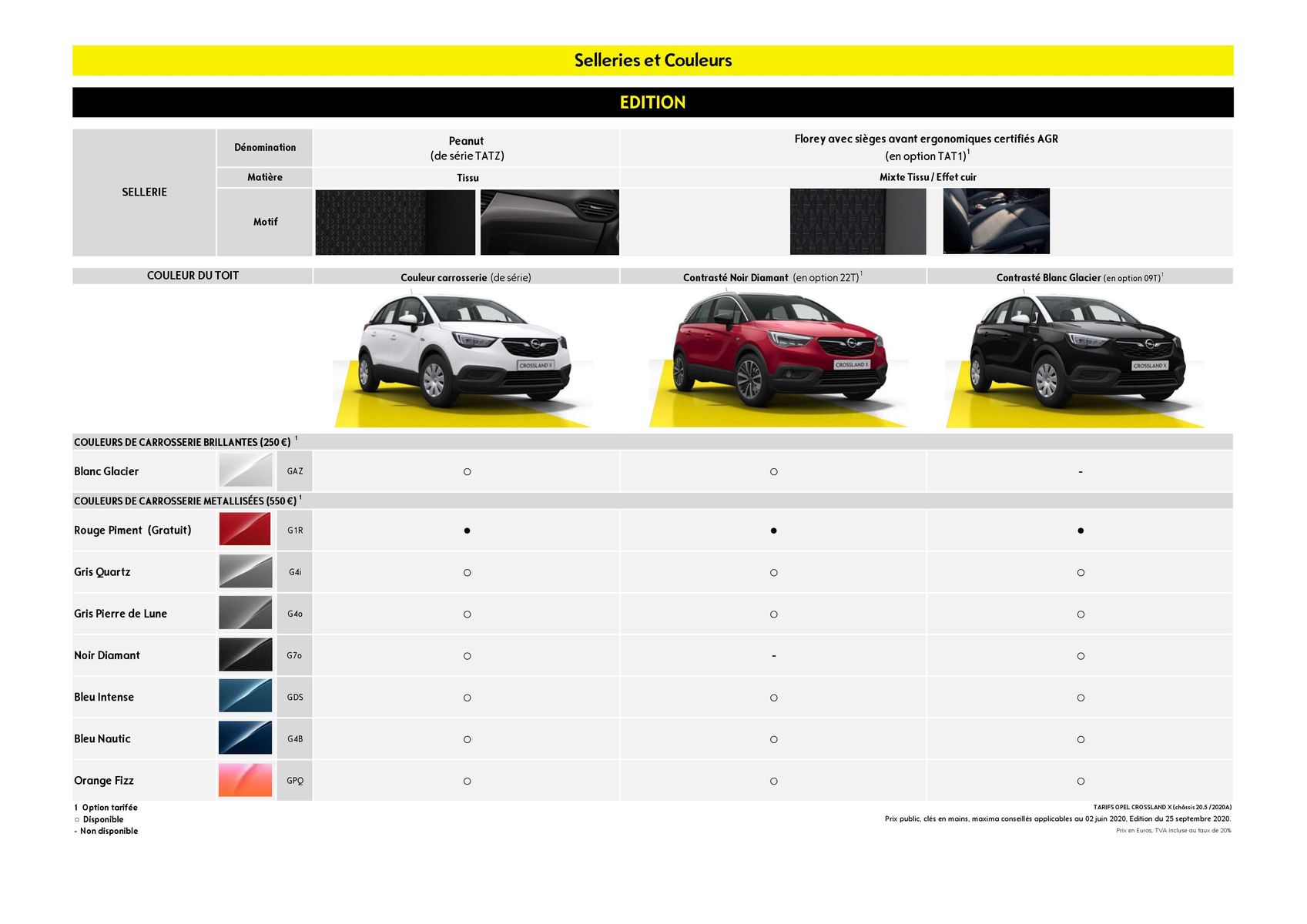Image resolution: width=1307 pixels, height=924 pixels.
Task: Select the Gris Pierre de Lune swatch
Action: tap(246, 614)
